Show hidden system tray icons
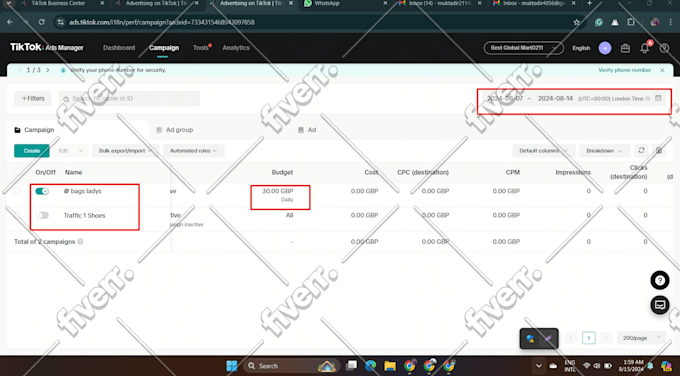This screenshot has width=680, height=376. (539, 366)
